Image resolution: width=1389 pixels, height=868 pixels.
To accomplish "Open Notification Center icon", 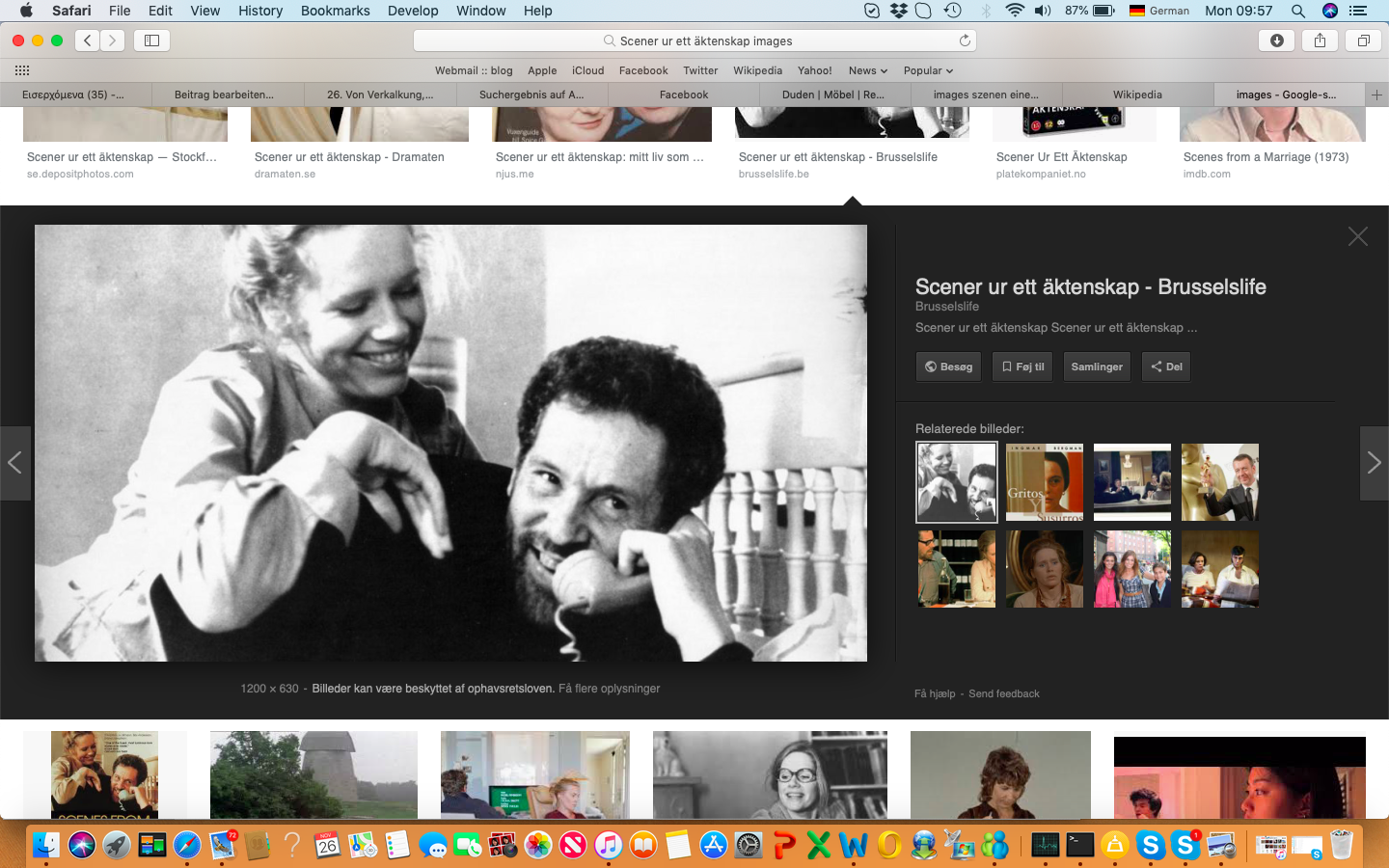I will click(x=1358, y=11).
